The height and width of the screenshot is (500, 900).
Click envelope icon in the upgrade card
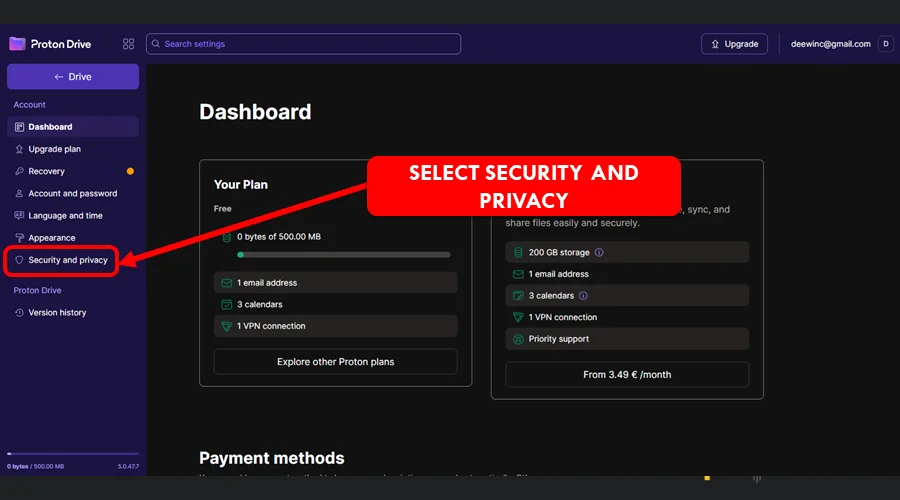tap(518, 274)
